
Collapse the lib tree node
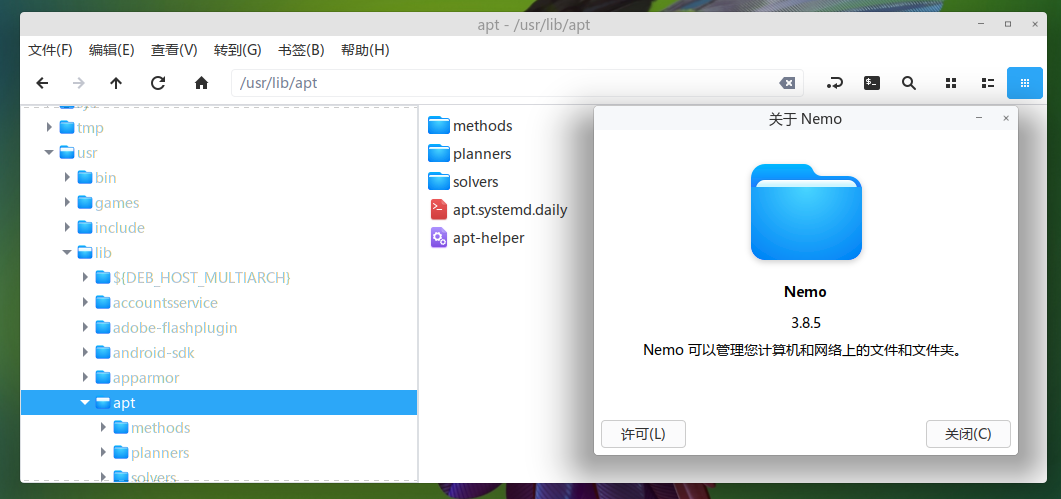(67, 253)
